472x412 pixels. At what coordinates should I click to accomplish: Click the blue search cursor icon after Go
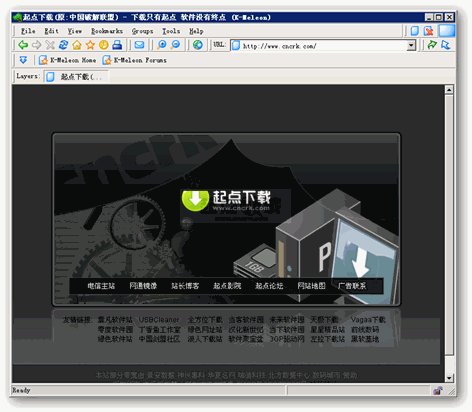coord(446,45)
